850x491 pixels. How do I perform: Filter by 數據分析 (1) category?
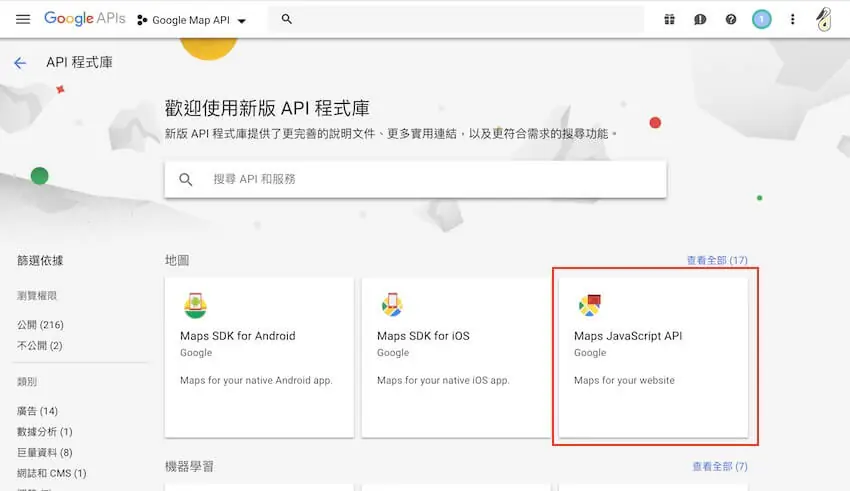44,431
